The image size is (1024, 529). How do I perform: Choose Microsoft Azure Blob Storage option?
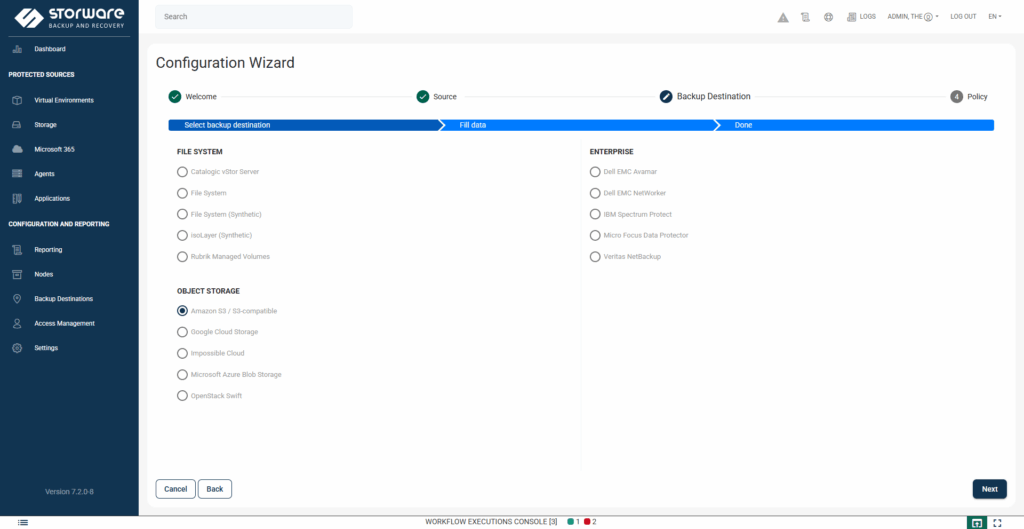183,374
